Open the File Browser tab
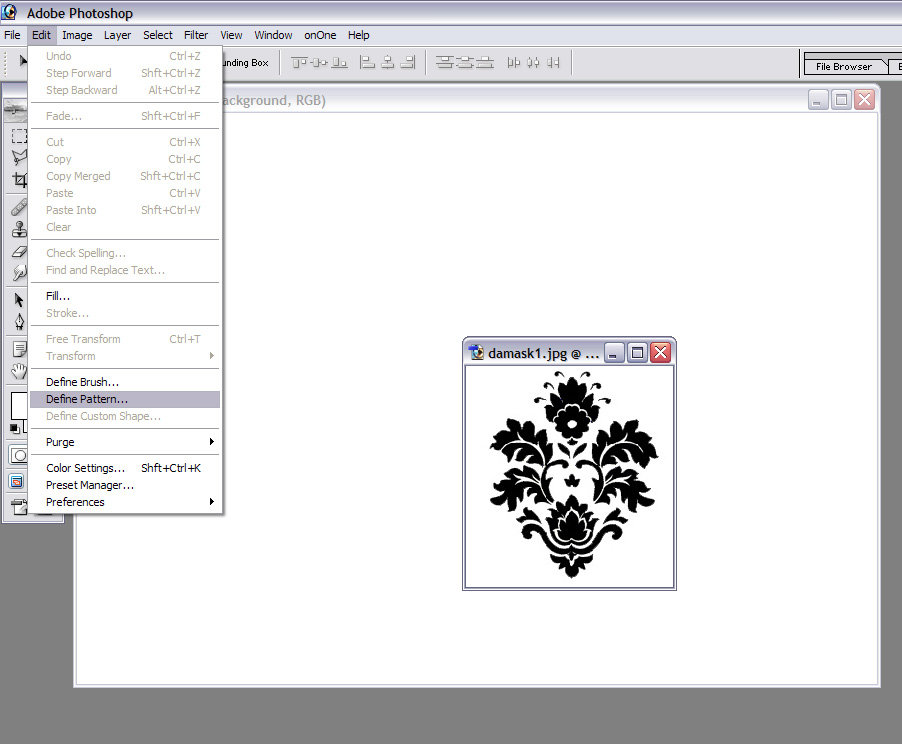 [x=843, y=67]
